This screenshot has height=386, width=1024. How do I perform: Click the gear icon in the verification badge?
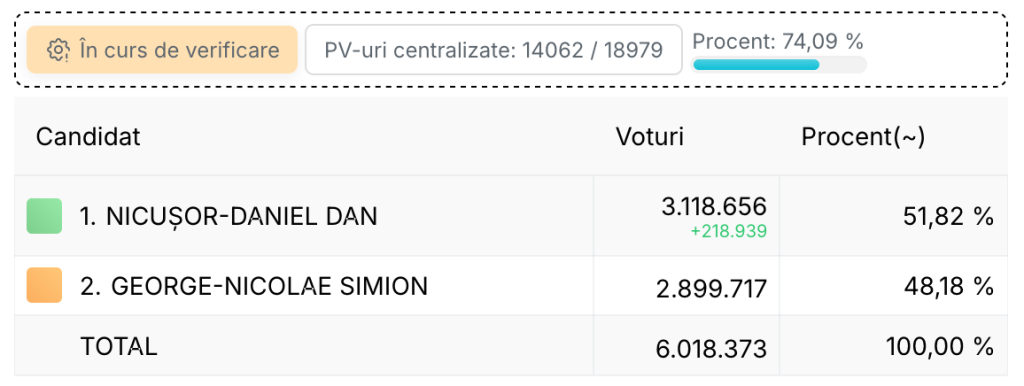pyautogui.click(x=58, y=50)
